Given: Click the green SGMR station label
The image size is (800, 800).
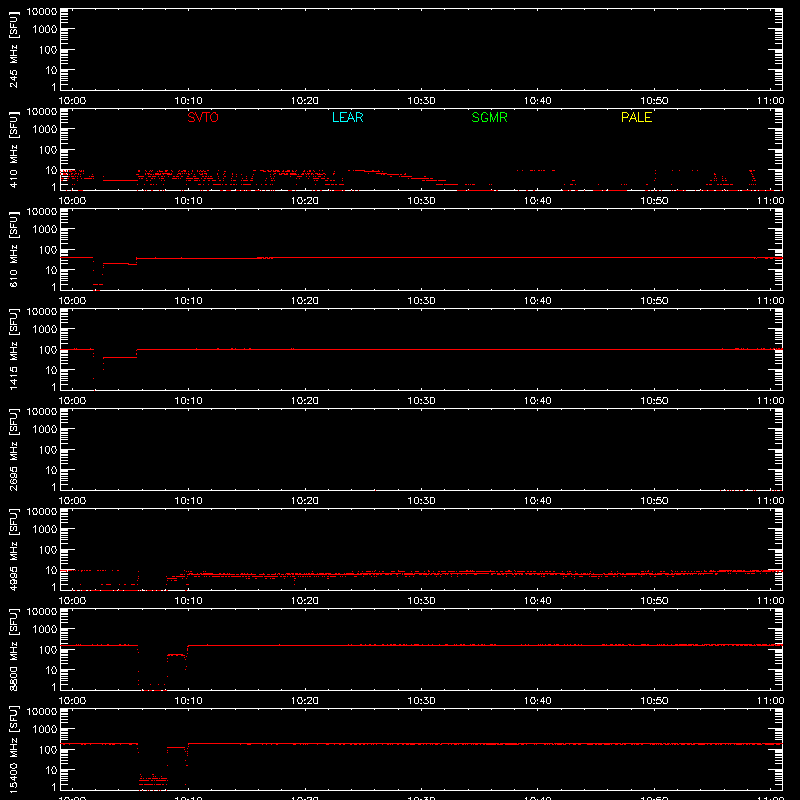Looking at the screenshot, I should [489, 117].
